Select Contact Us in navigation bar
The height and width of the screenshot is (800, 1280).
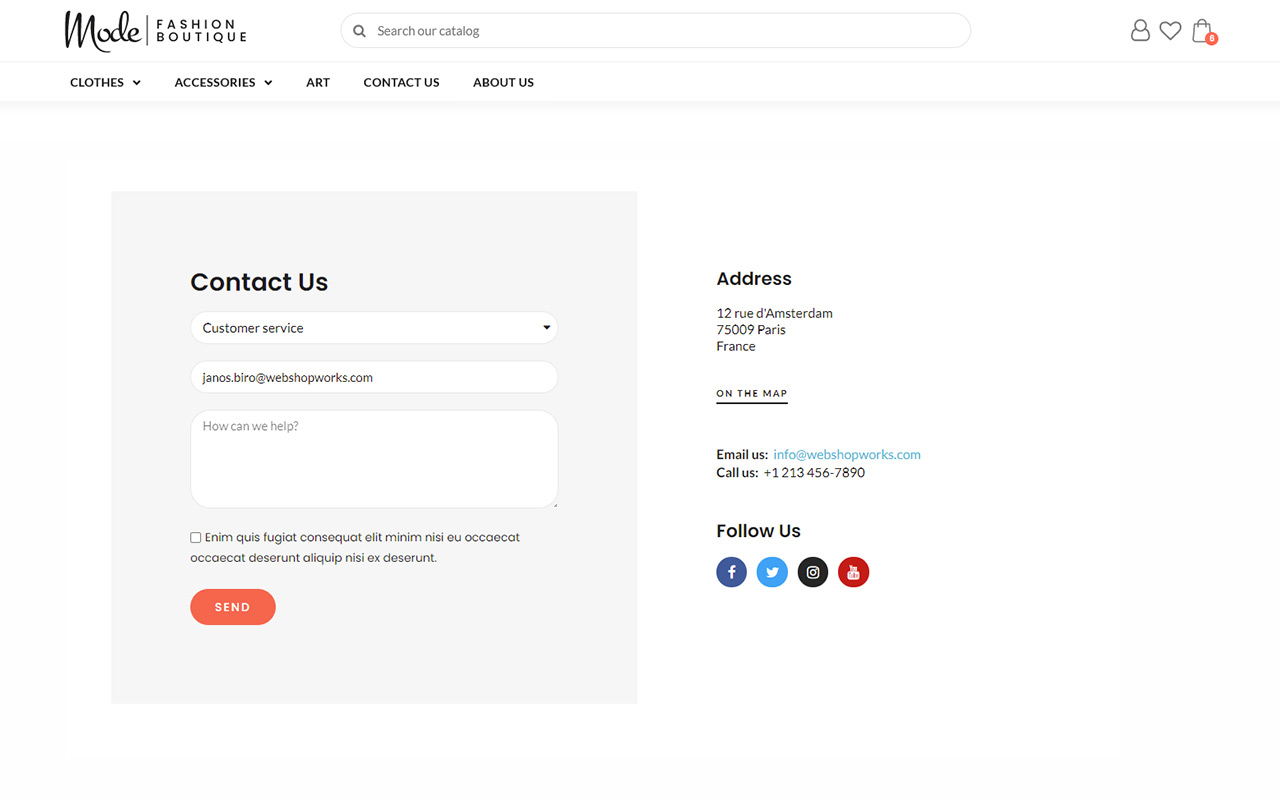(401, 82)
